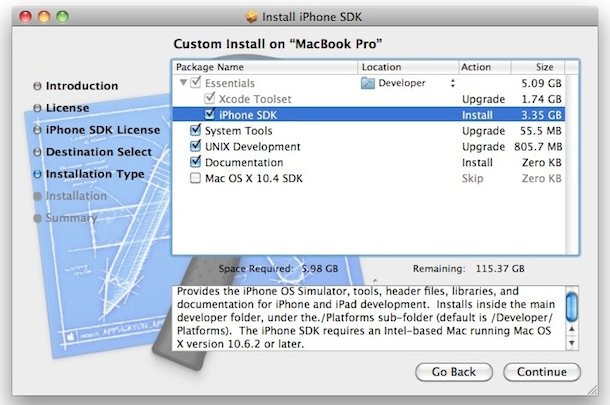Click the 5.09 GB Essentials size value
Image resolution: width=610 pixels, height=405 pixels.
[541, 83]
